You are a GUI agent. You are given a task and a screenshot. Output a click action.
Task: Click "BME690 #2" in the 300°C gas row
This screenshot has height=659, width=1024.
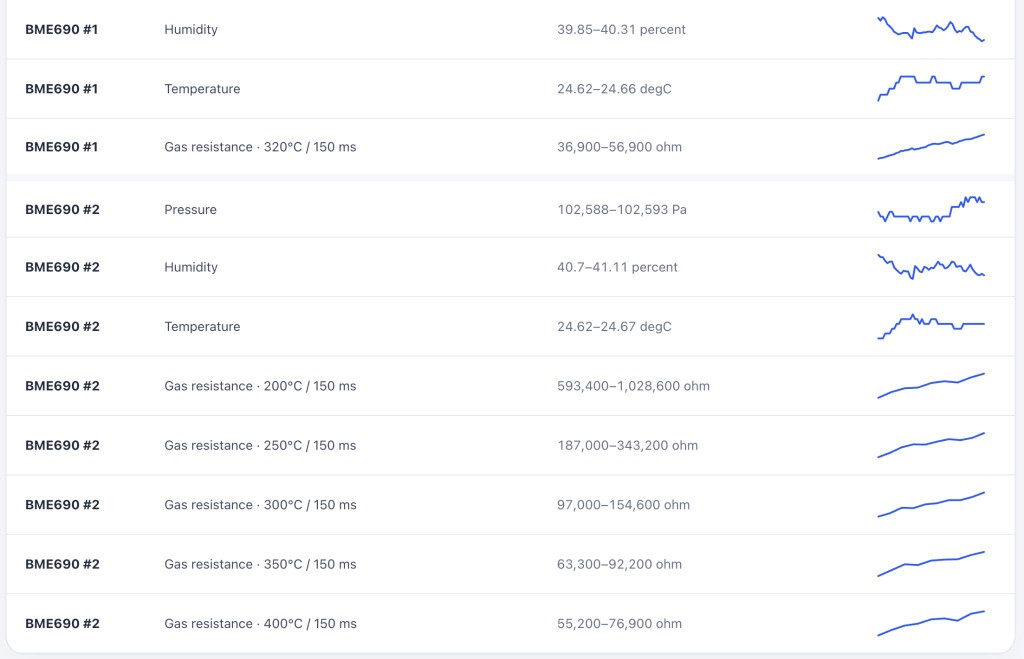coord(62,505)
